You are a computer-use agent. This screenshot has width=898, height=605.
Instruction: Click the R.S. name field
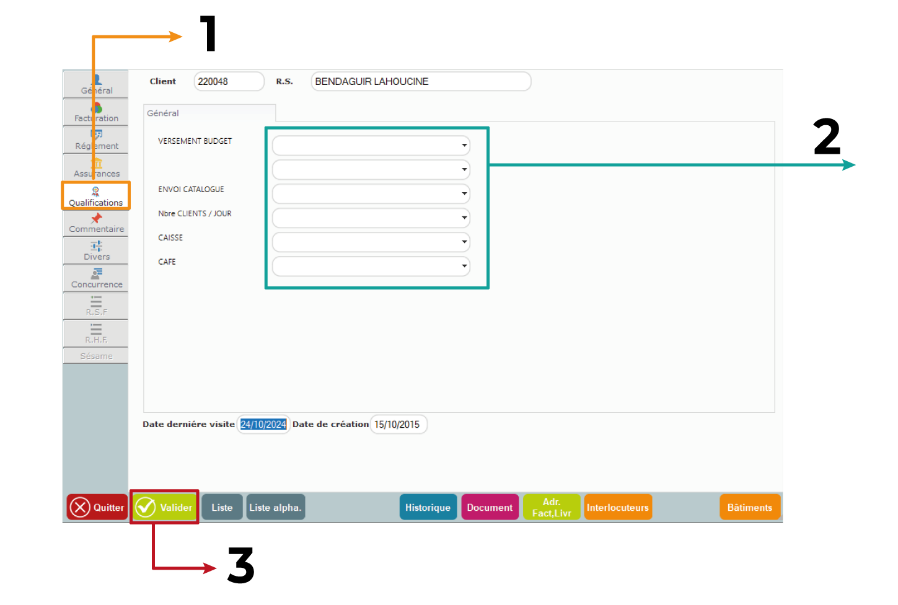421,81
